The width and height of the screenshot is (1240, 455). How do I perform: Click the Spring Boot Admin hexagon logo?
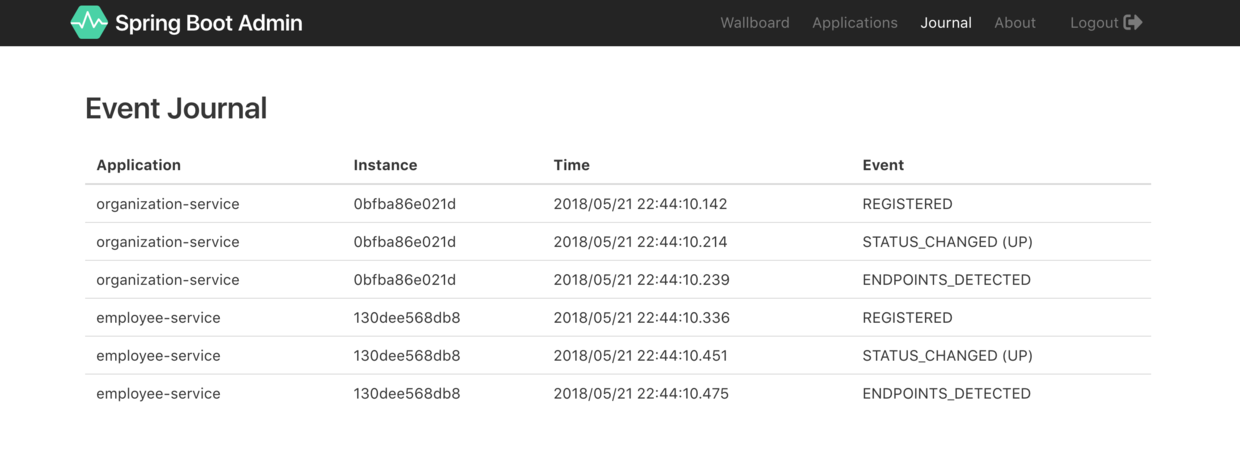pos(89,22)
